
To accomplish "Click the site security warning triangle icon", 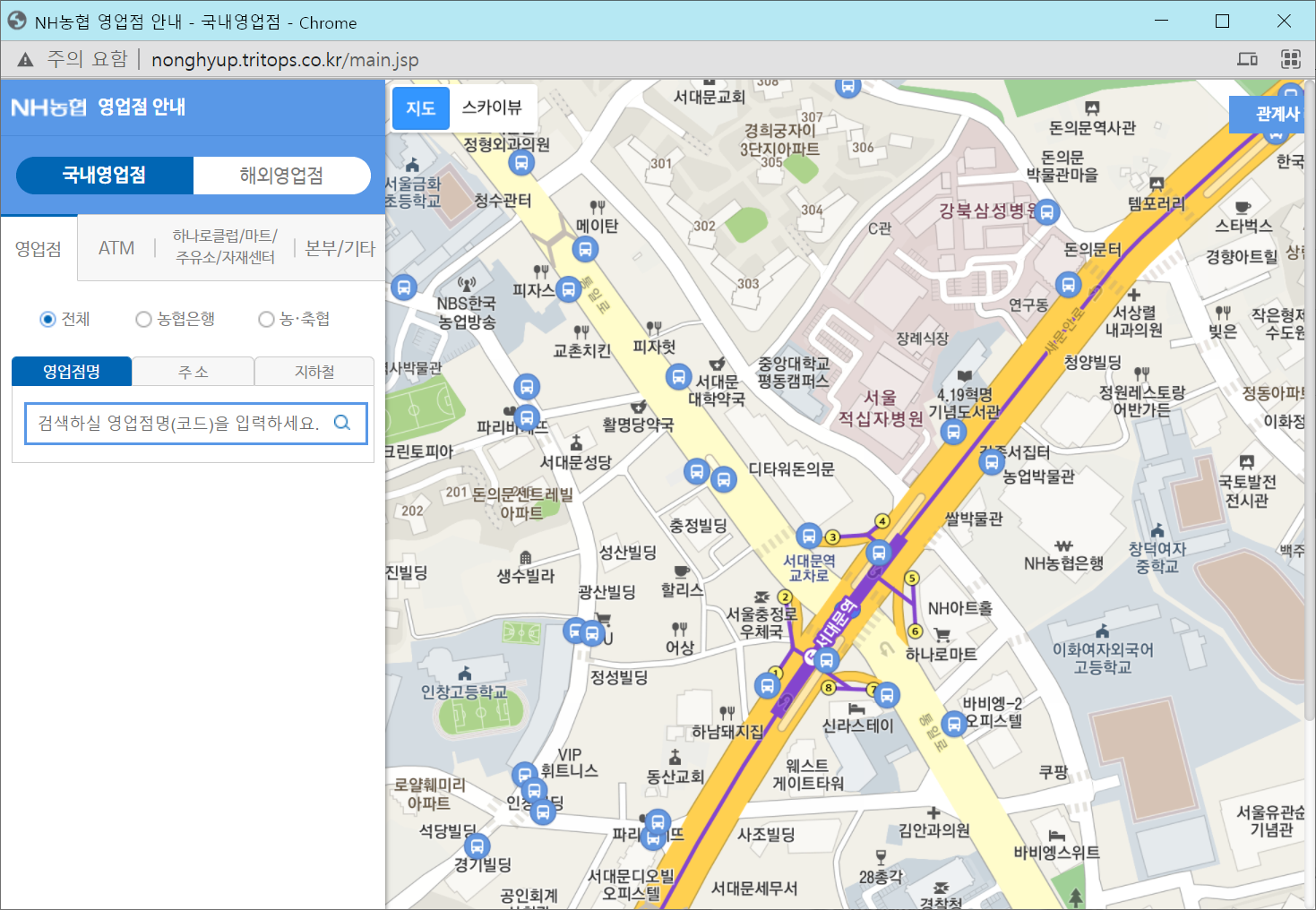I will click(25, 60).
